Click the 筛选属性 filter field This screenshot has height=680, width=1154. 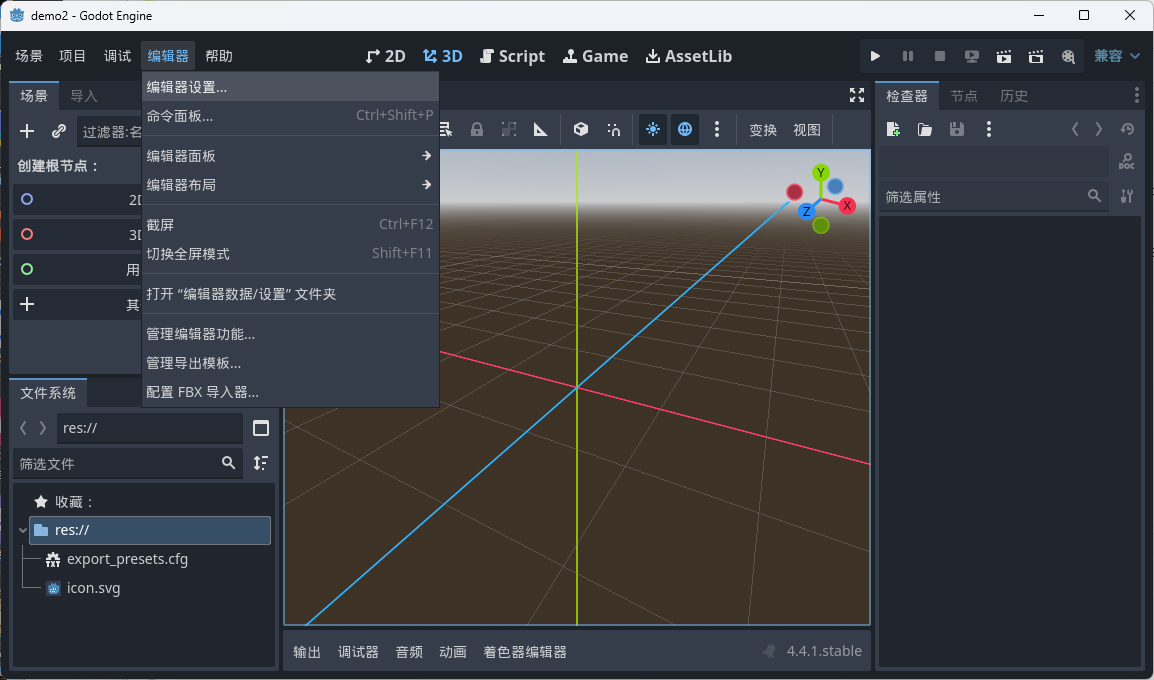click(994, 196)
